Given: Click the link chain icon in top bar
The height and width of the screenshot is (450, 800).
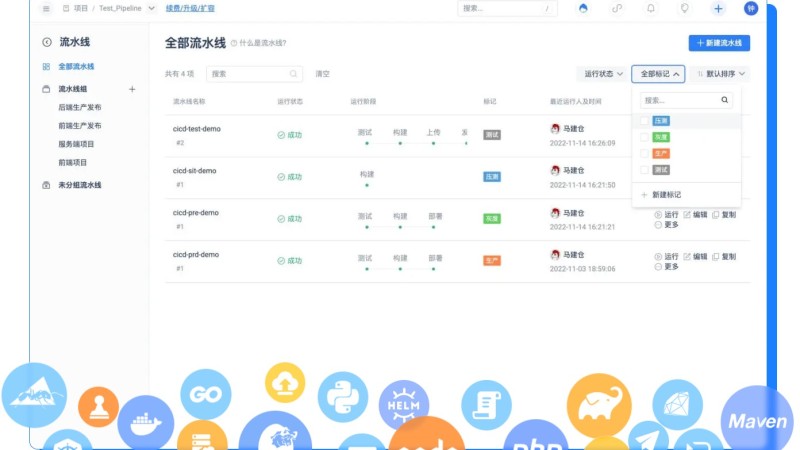Looking at the screenshot, I should (617, 8).
